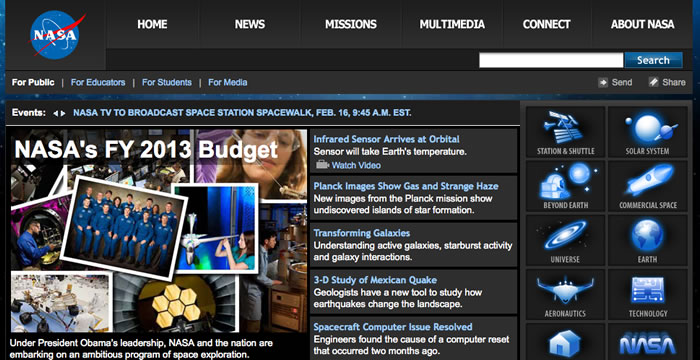700x360 pixels.
Task: Open Infrared Sensor Arrives at Orbital story
Action: click(x=386, y=139)
